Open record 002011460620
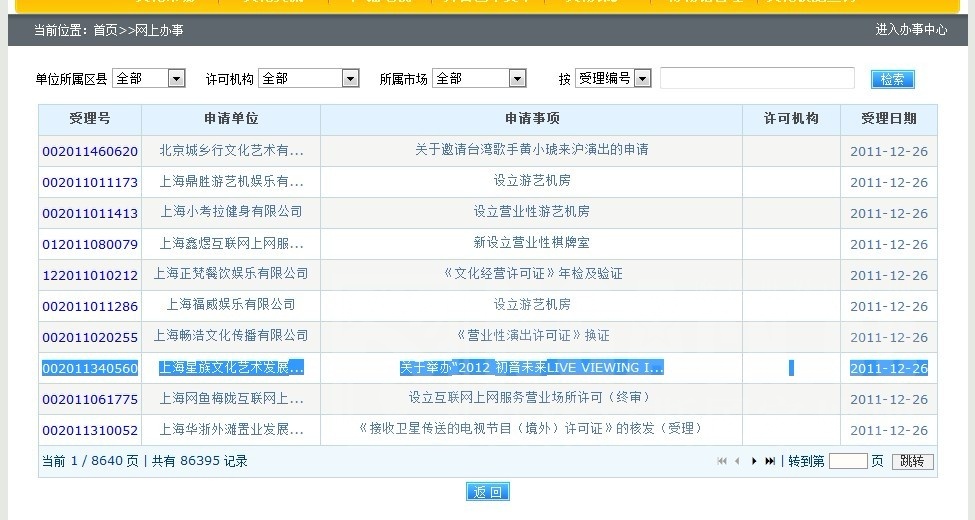The height and width of the screenshot is (520, 975). click(x=90, y=151)
